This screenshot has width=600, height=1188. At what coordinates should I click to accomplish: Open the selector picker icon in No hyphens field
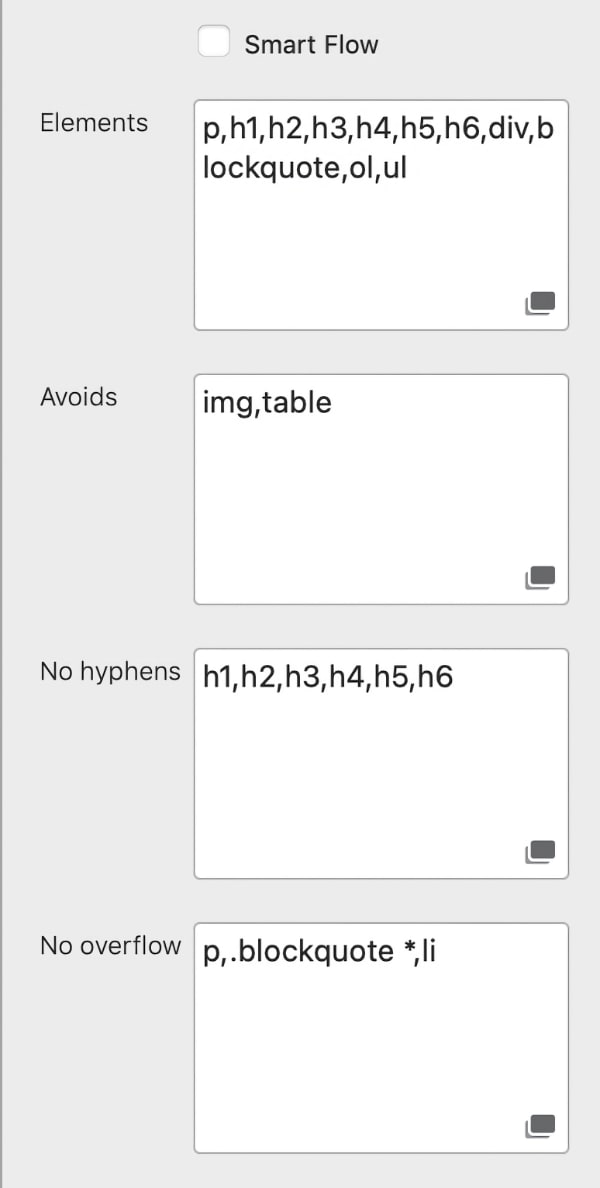point(540,851)
